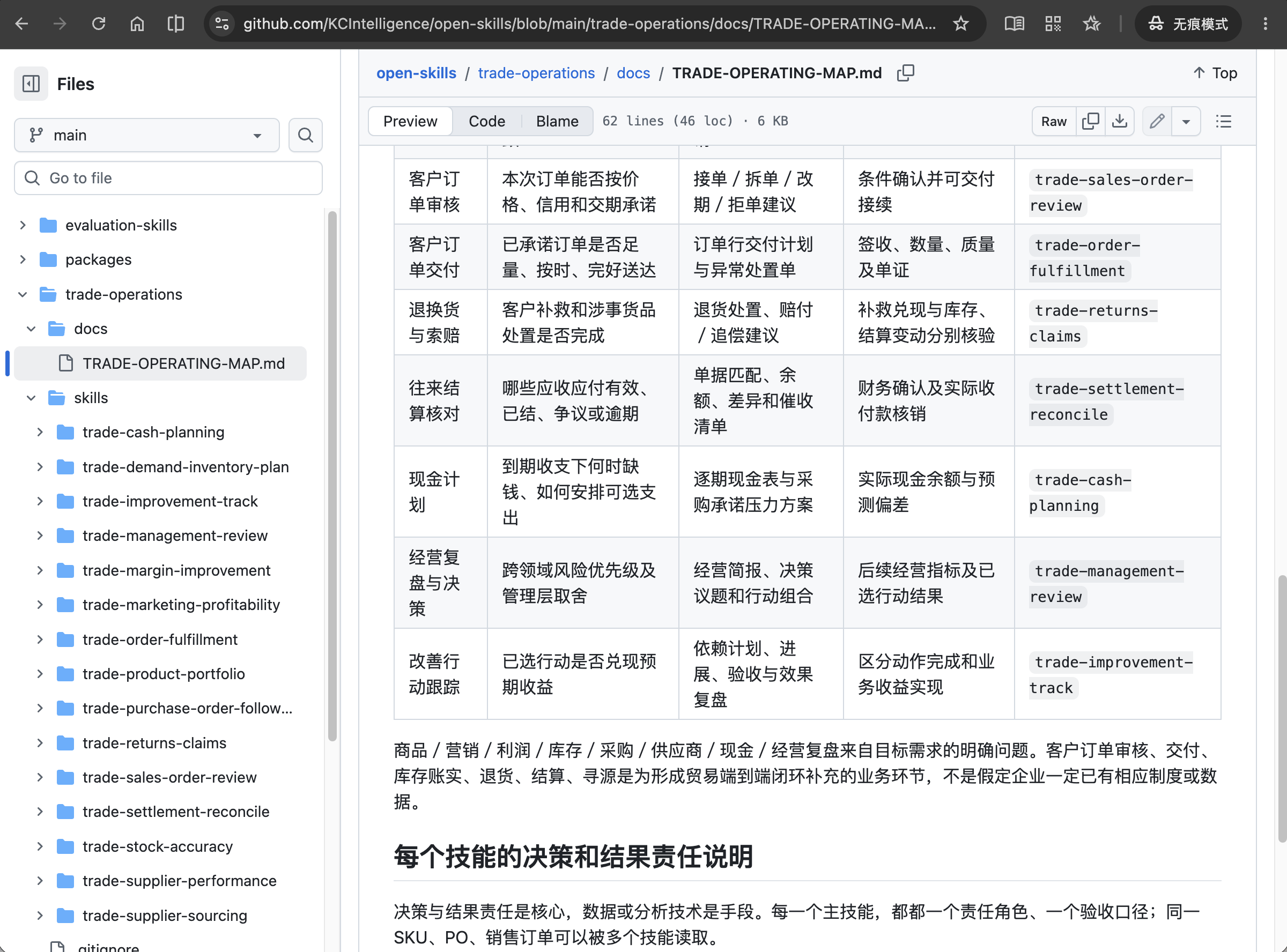Image resolution: width=1287 pixels, height=952 pixels.
Task: Open the outline list icon
Action: pos(1224,121)
